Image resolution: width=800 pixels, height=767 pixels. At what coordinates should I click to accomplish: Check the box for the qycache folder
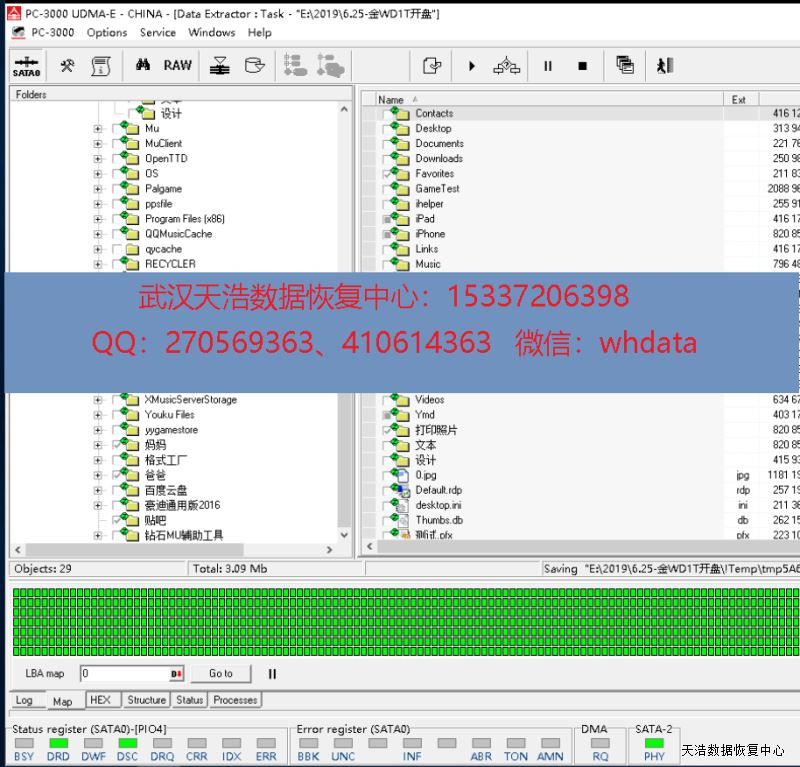pyautogui.click(x=117, y=249)
